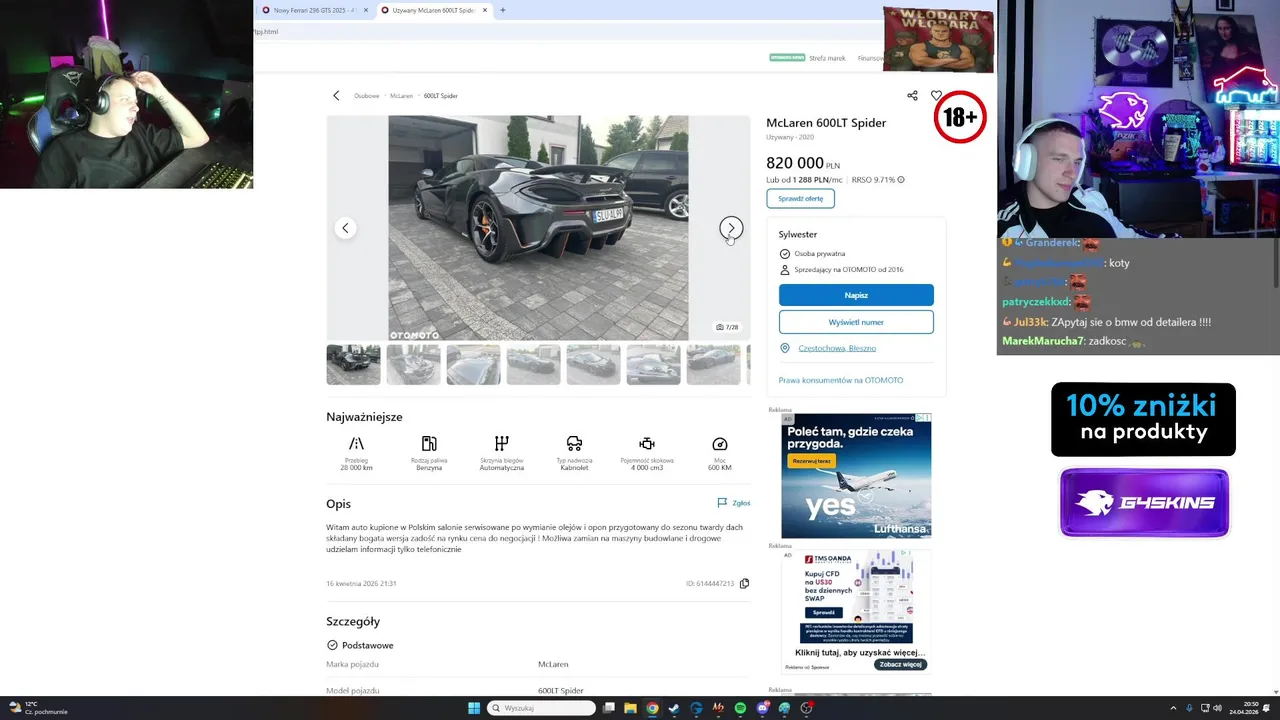Open a new browser tab
This screenshot has width=1280, height=720.
(502, 10)
